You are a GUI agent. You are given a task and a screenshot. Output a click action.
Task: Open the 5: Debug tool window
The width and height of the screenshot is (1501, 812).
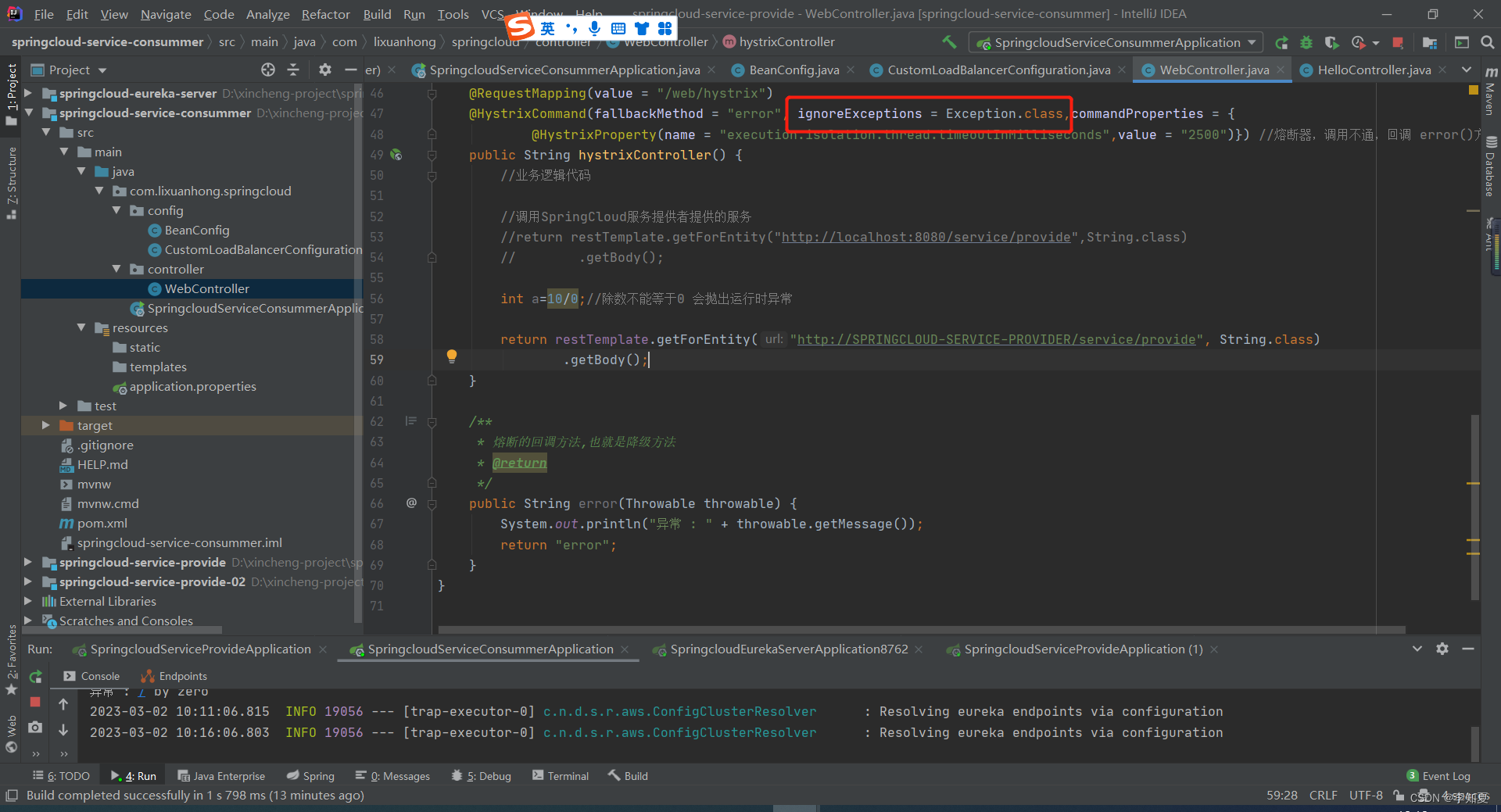(482, 776)
